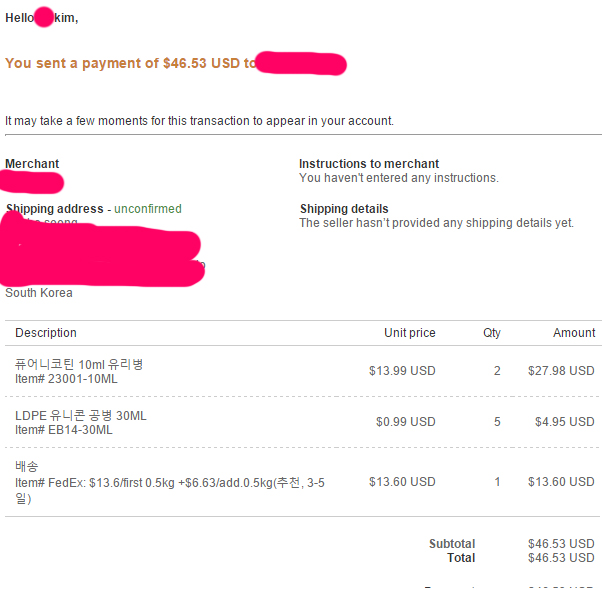The height and width of the screenshot is (590, 602).
Task: Click the FedEx shipping item description
Action: click(x=170, y=483)
